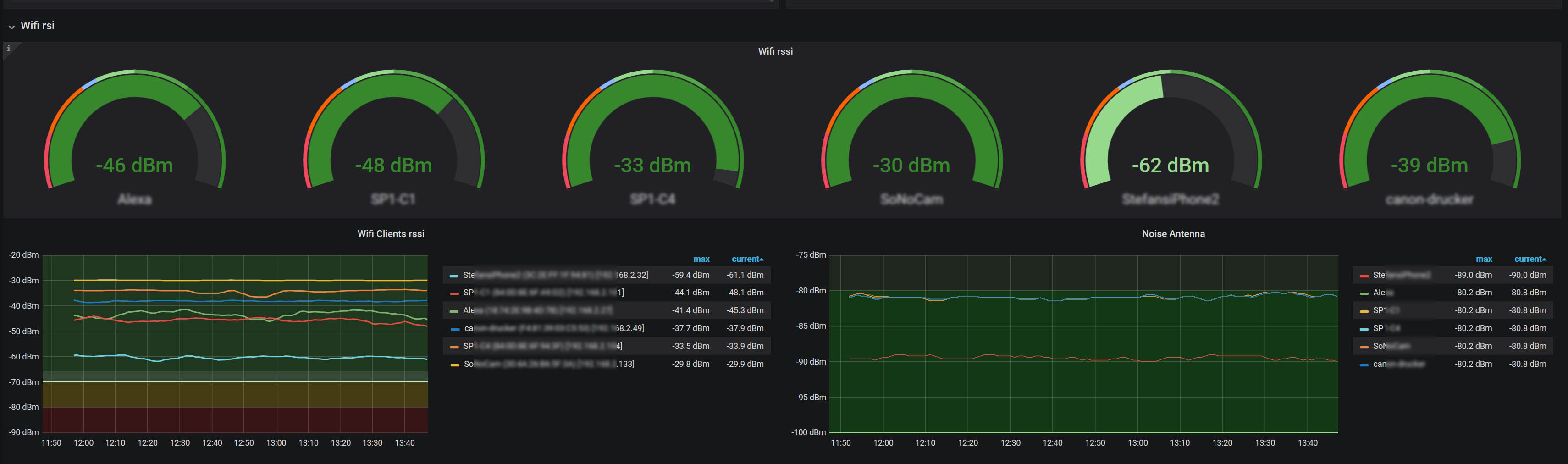The width and height of the screenshot is (1568, 464).
Task: Open the Noise Antenna panel title menu
Action: tap(1173, 234)
